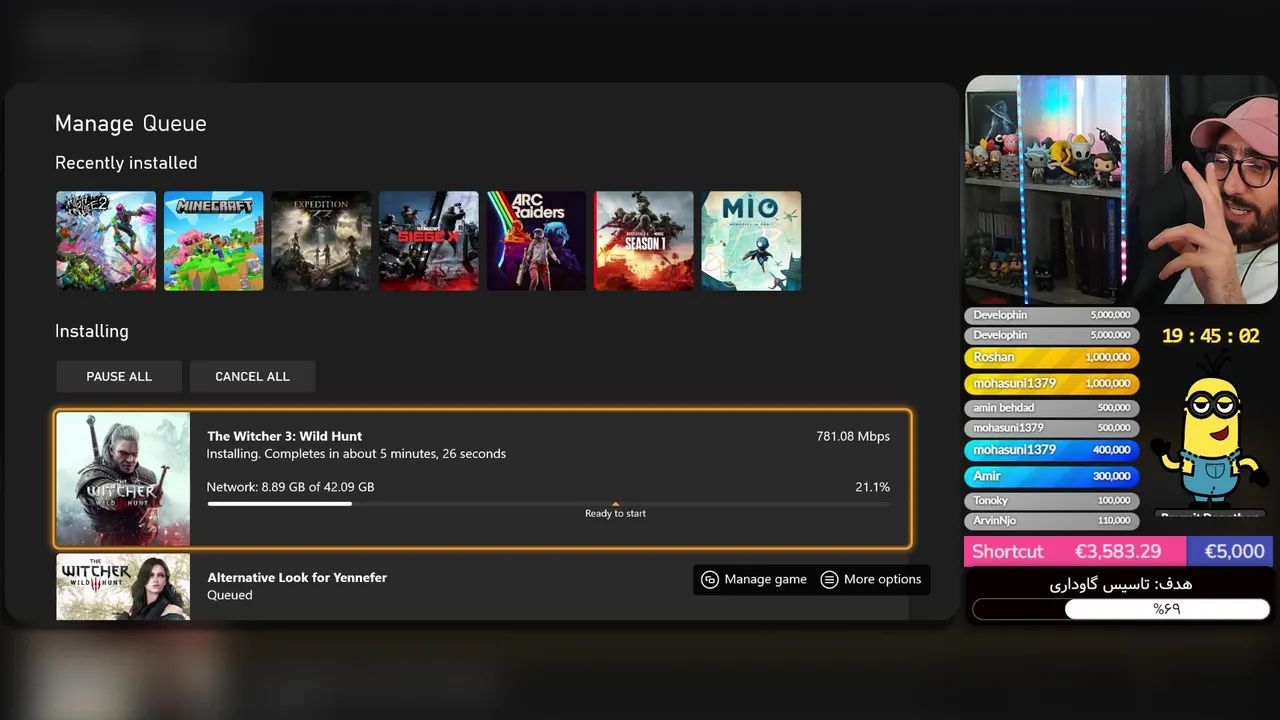Click the Ready to start marker

pyautogui.click(x=615, y=511)
